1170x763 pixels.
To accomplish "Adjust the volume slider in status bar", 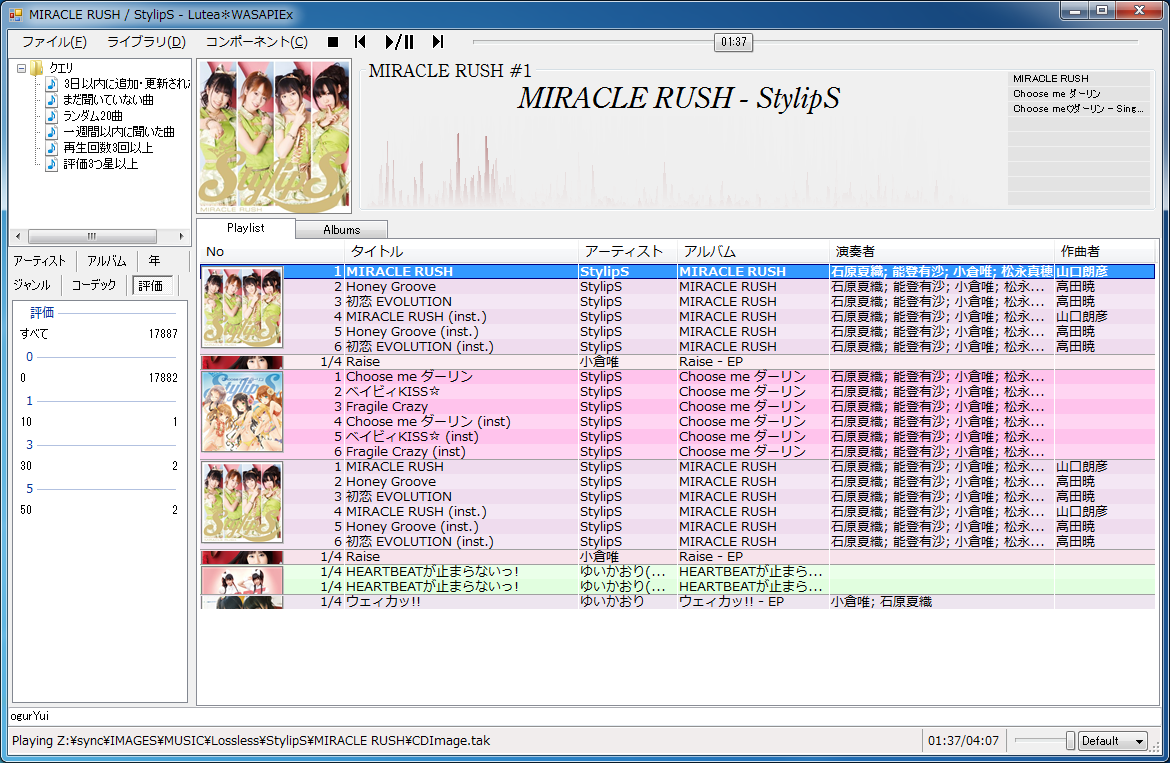I will pos(1071,741).
